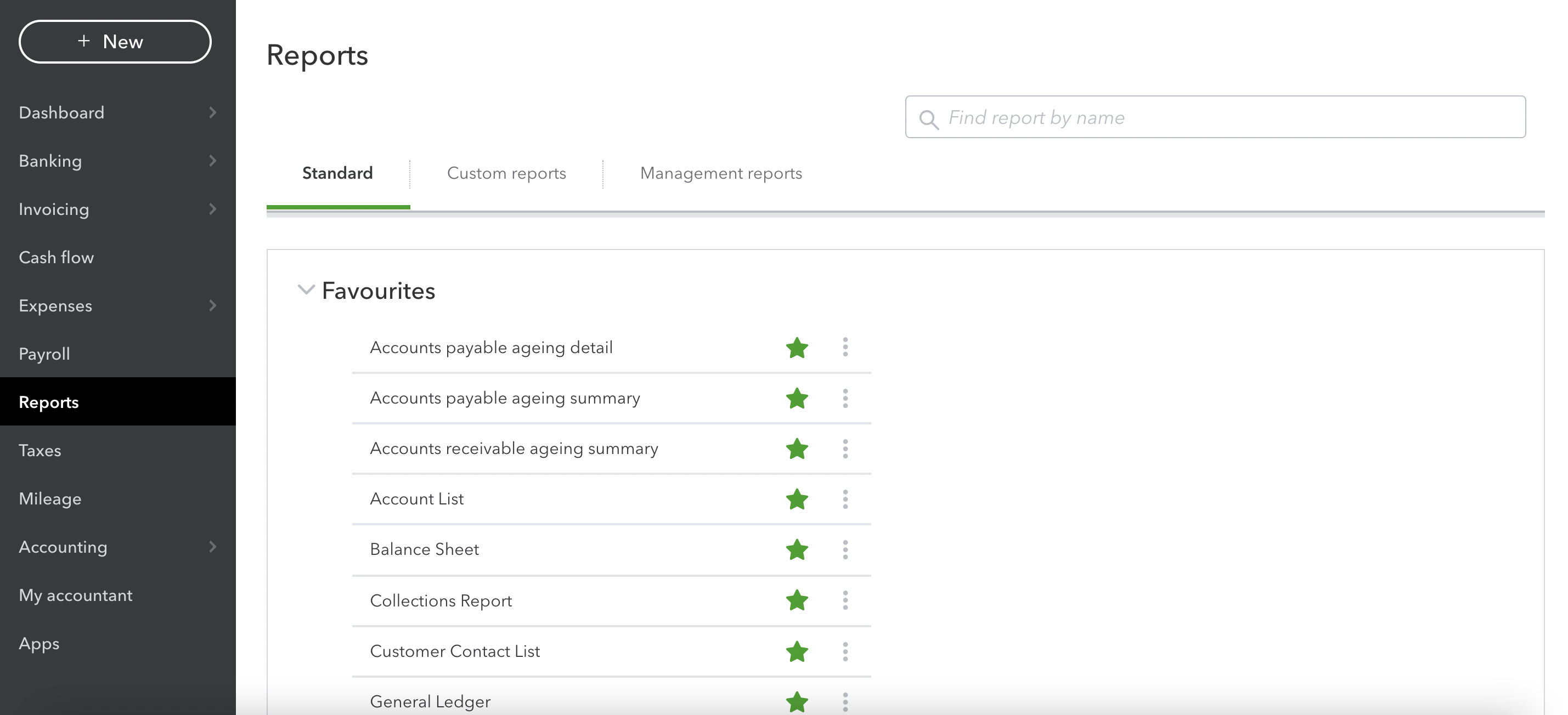The image size is (1568, 715).
Task: Expand the Accounting sidebar menu
Action: click(x=212, y=547)
